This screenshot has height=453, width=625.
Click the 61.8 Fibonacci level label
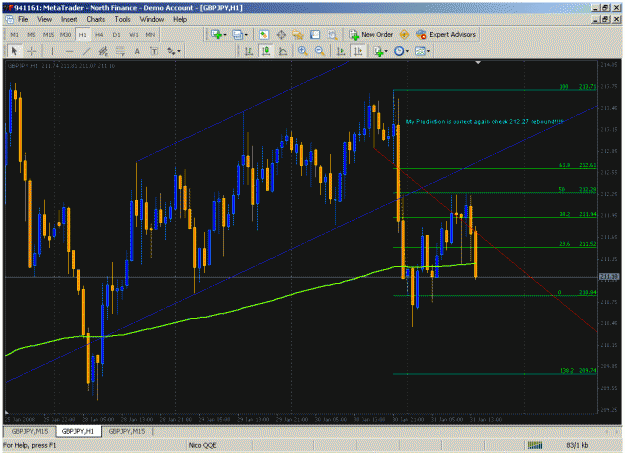point(564,165)
